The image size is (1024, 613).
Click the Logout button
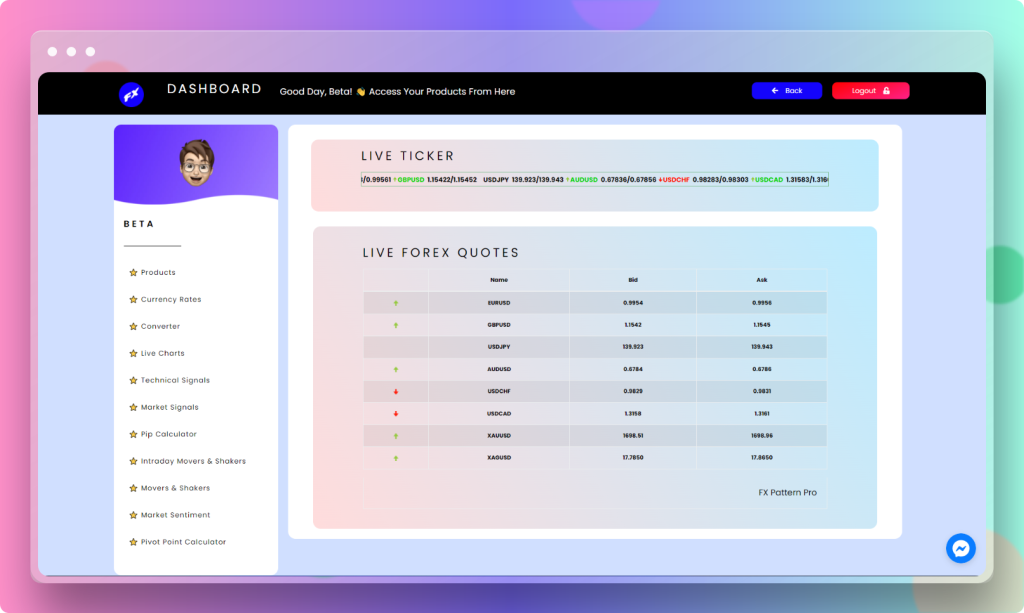tap(869, 90)
